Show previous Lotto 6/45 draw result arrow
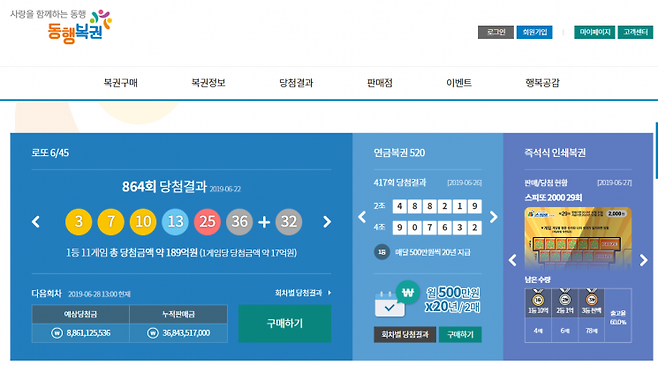 pos(36,222)
